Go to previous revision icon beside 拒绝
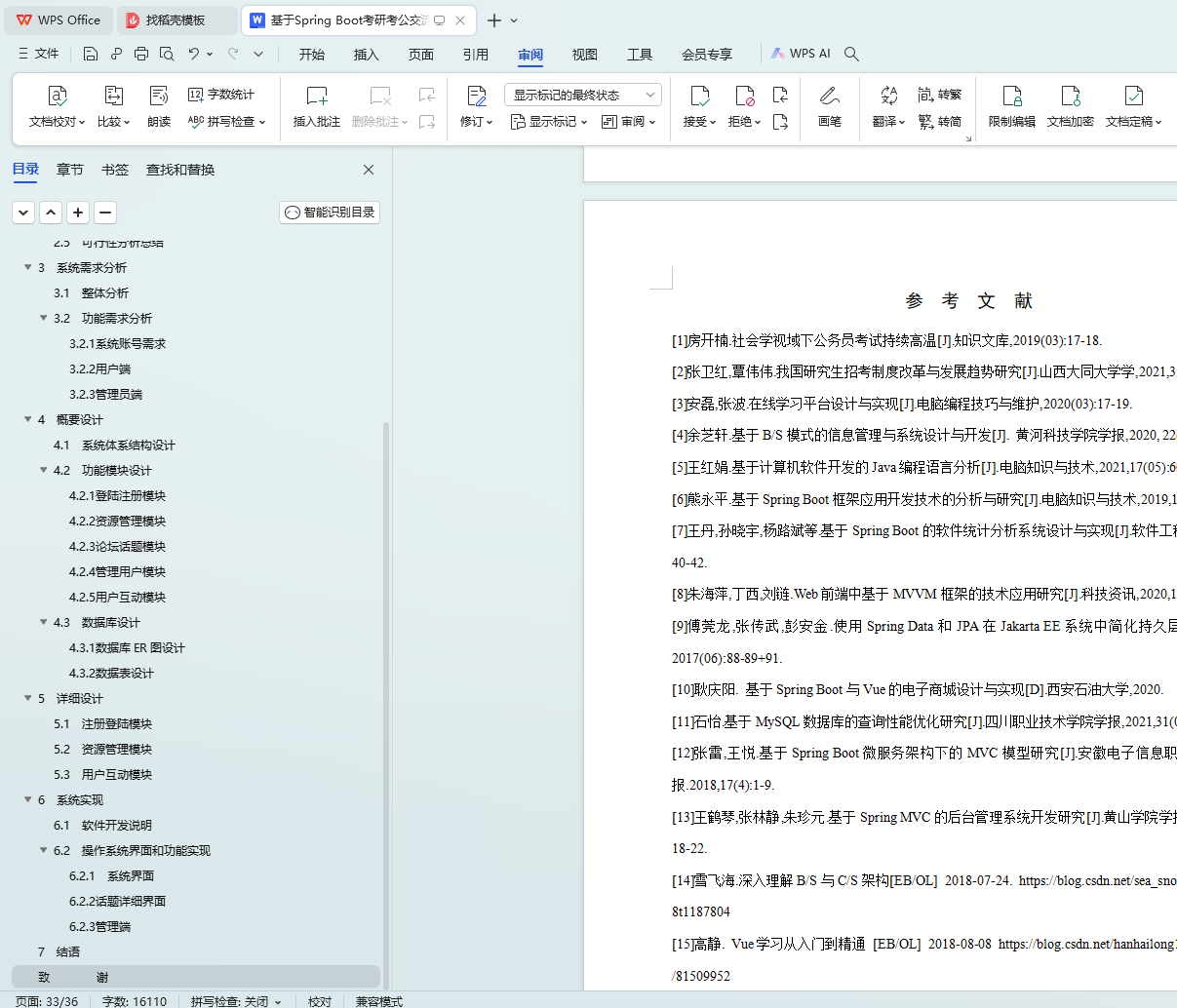This screenshot has width=1177, height=1008. pos(780,95)
